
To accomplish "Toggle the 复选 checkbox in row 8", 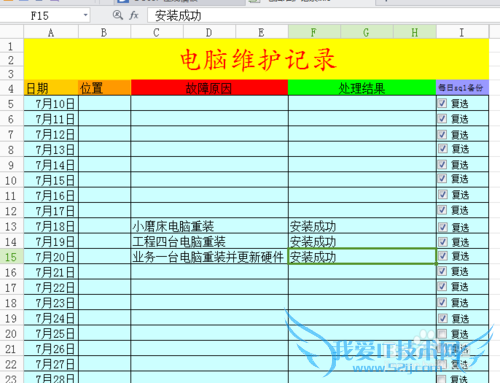I will coord(442,149).
